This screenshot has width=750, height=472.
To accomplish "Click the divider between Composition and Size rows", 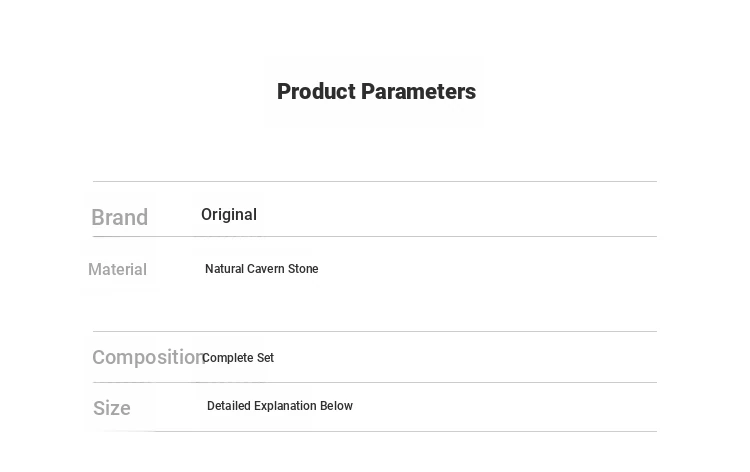I will point(375,382).
